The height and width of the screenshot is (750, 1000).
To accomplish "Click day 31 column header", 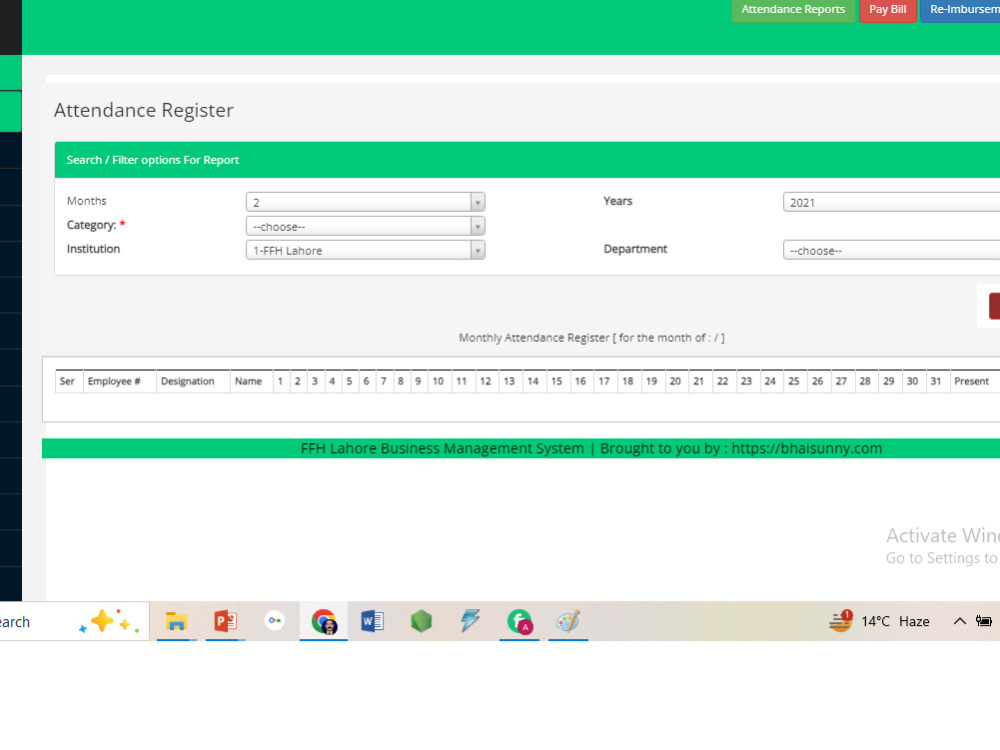I will click(936, 381).
